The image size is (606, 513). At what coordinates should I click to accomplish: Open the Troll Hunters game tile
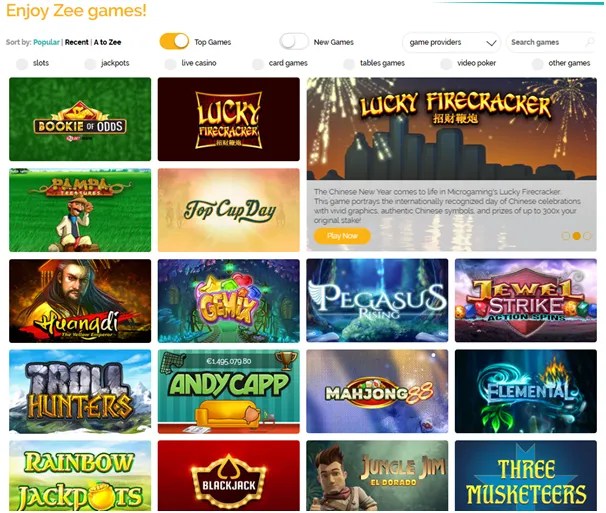coord(80,392)
